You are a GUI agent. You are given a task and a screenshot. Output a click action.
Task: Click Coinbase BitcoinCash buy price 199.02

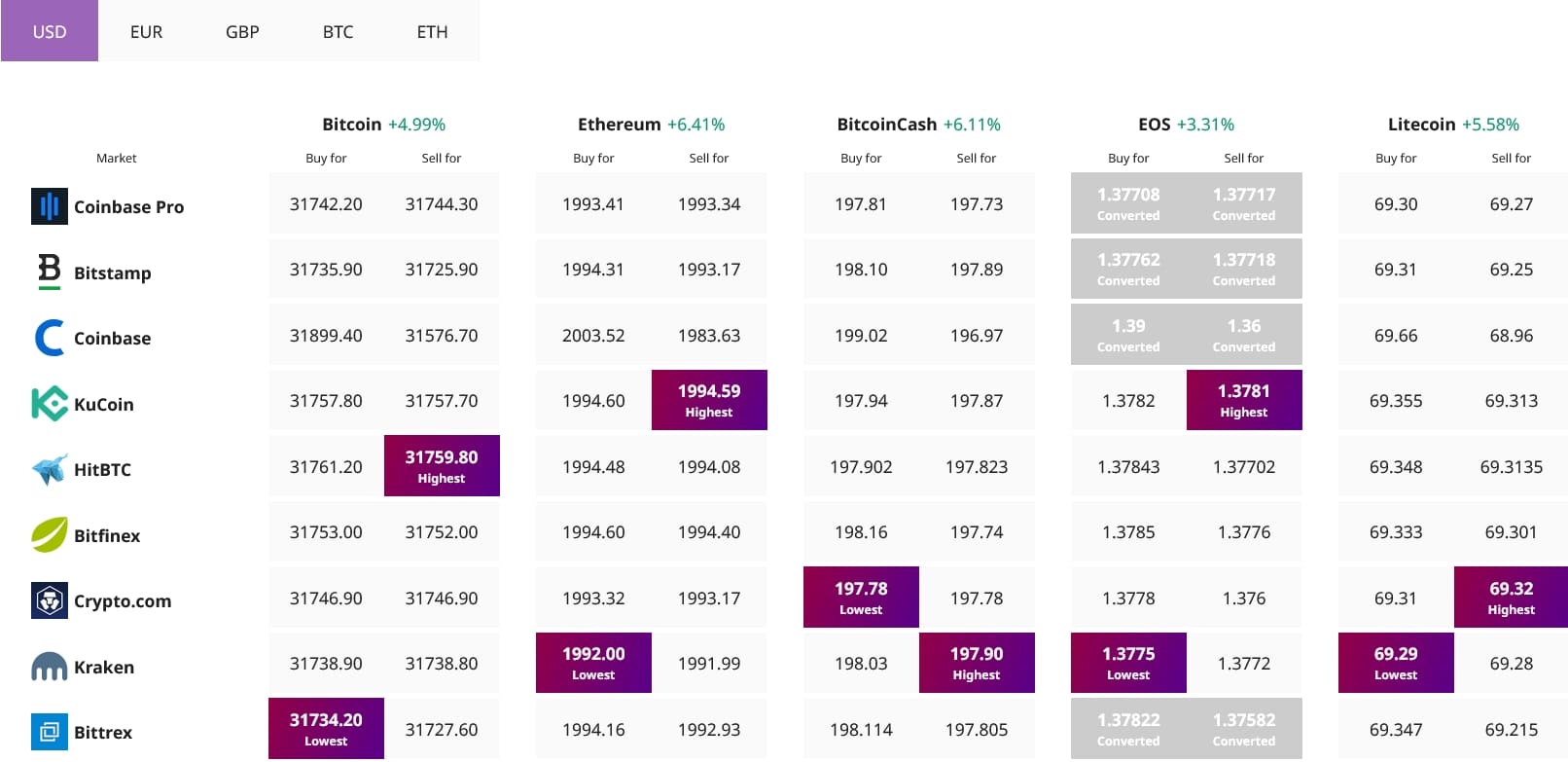click(x=861, y=335)
